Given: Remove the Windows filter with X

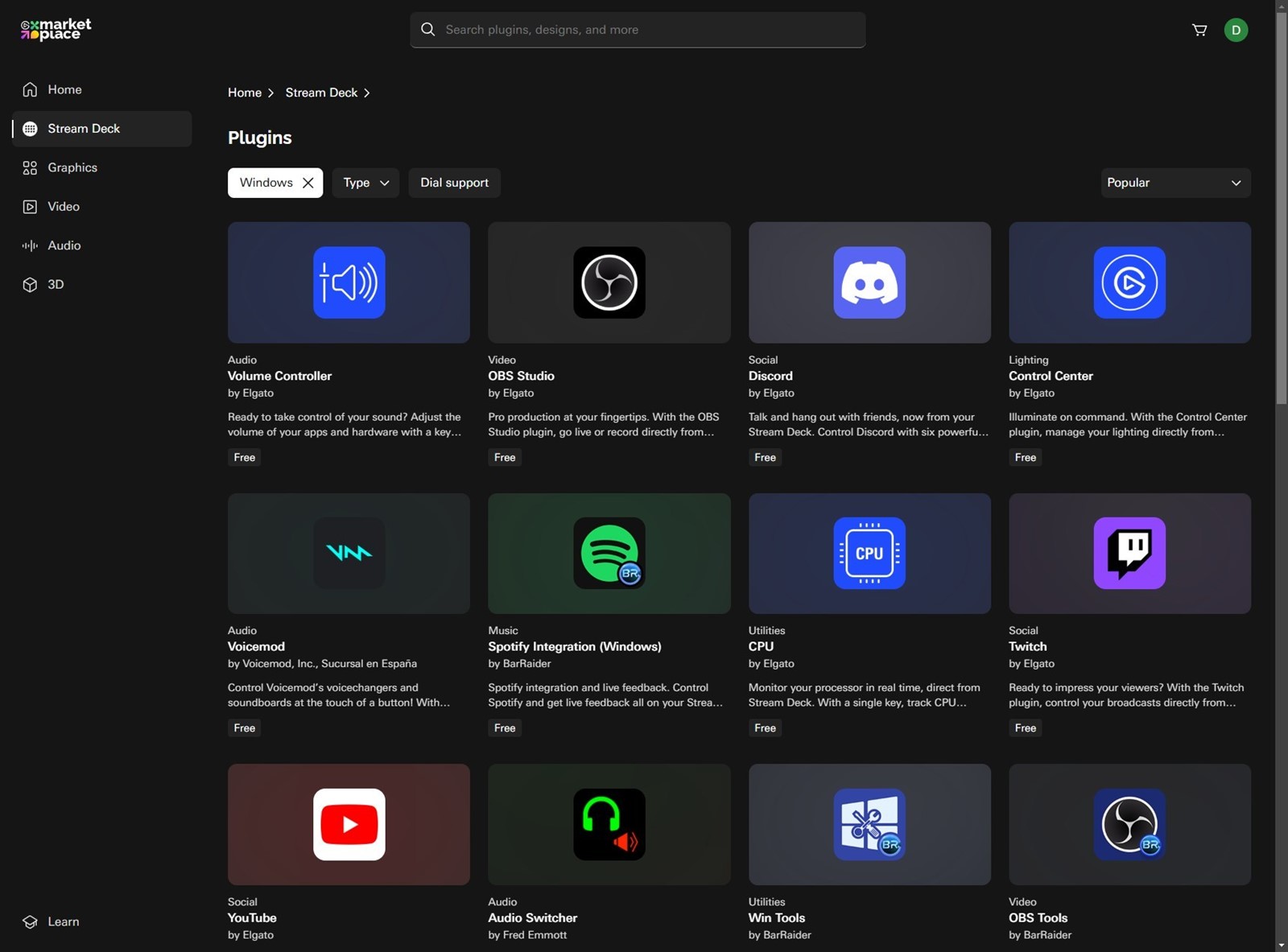Looking at the screenshot, I should [308, 183].
